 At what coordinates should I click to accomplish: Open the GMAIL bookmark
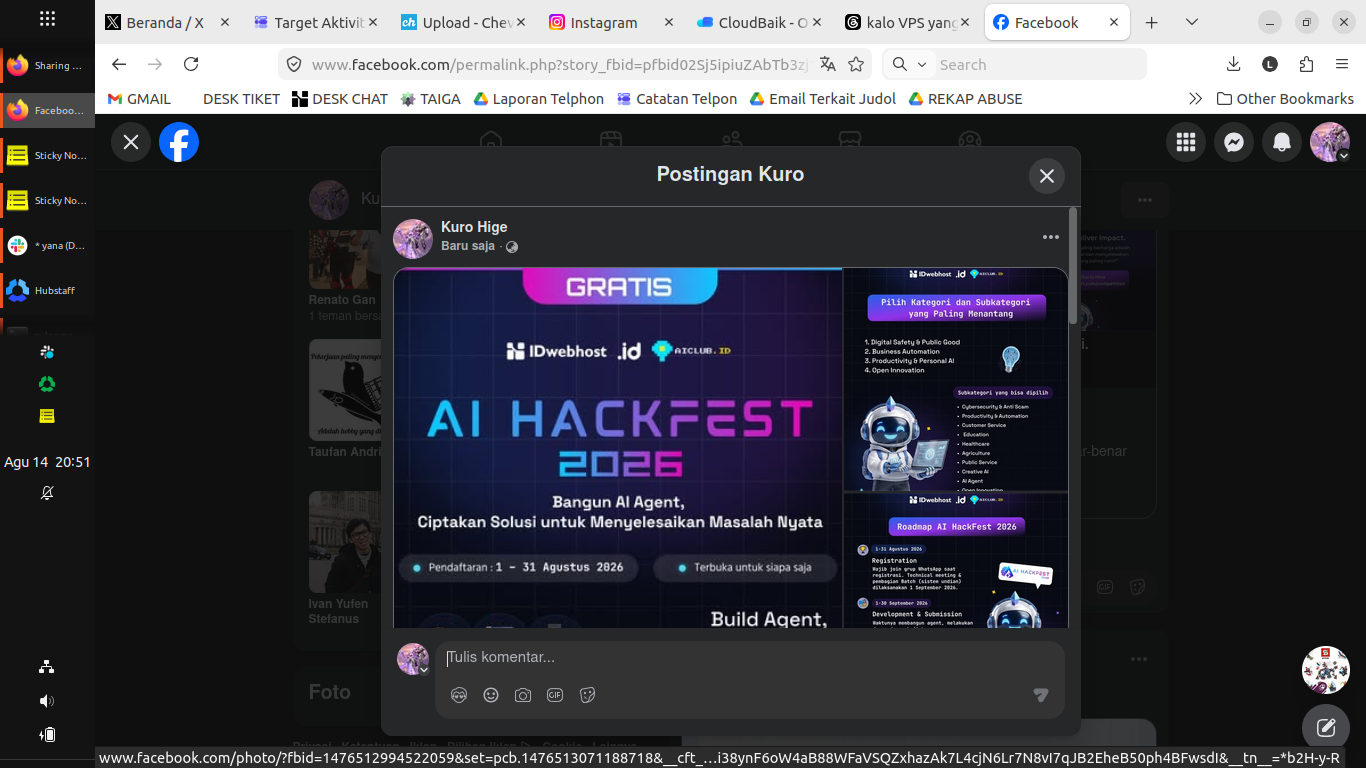pos(139,99)
